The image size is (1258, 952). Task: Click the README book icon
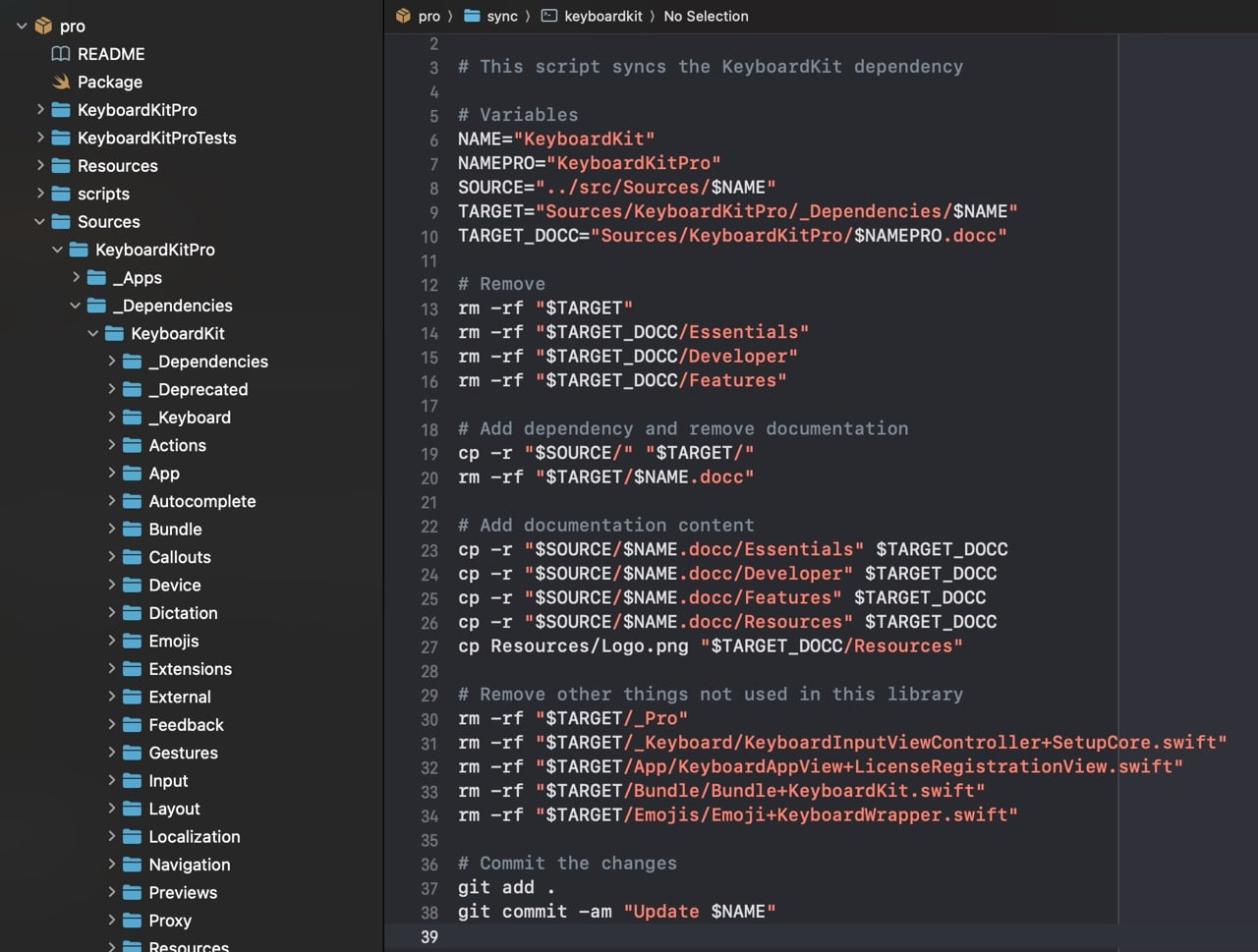point(61,54)
